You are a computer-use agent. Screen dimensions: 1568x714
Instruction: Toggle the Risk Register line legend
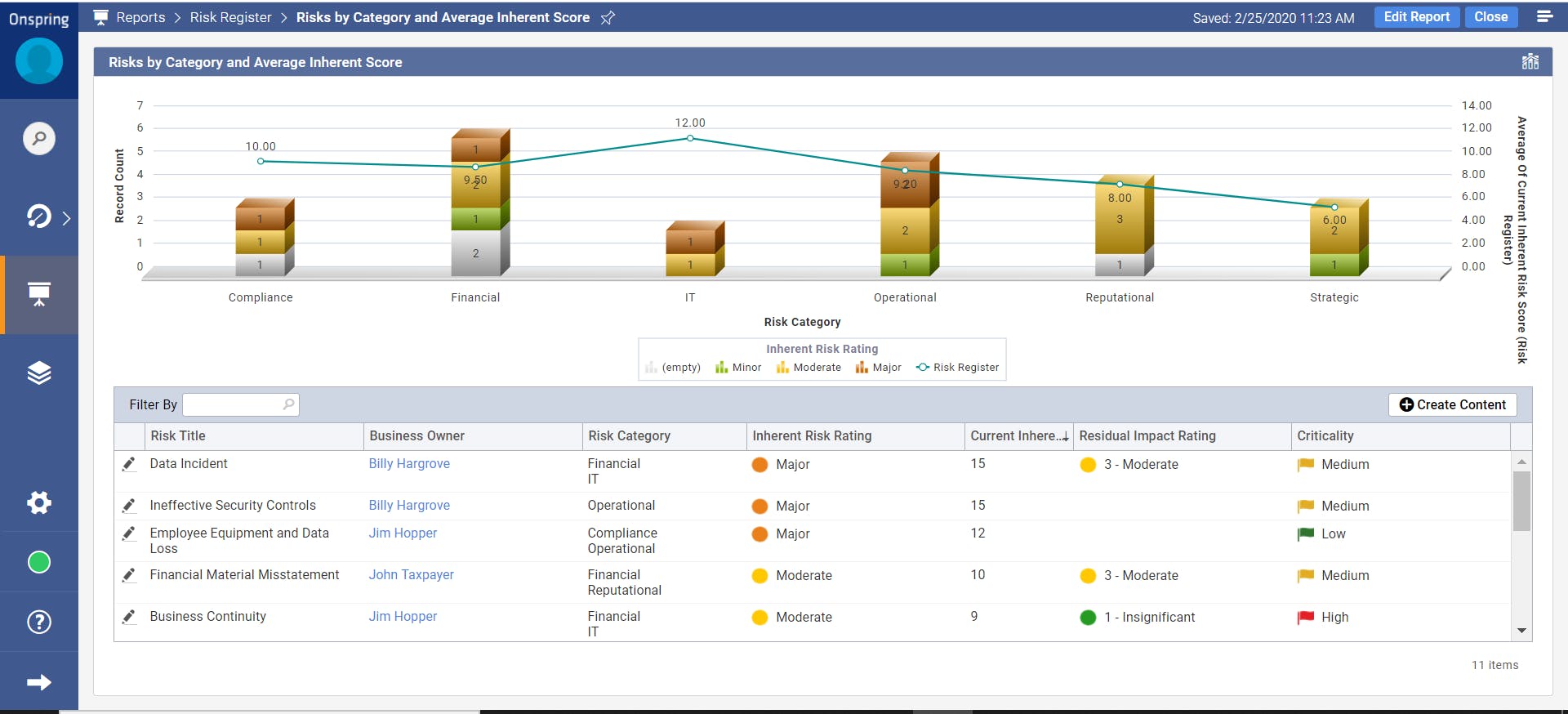pyautogui.click(x=957, y=368)
